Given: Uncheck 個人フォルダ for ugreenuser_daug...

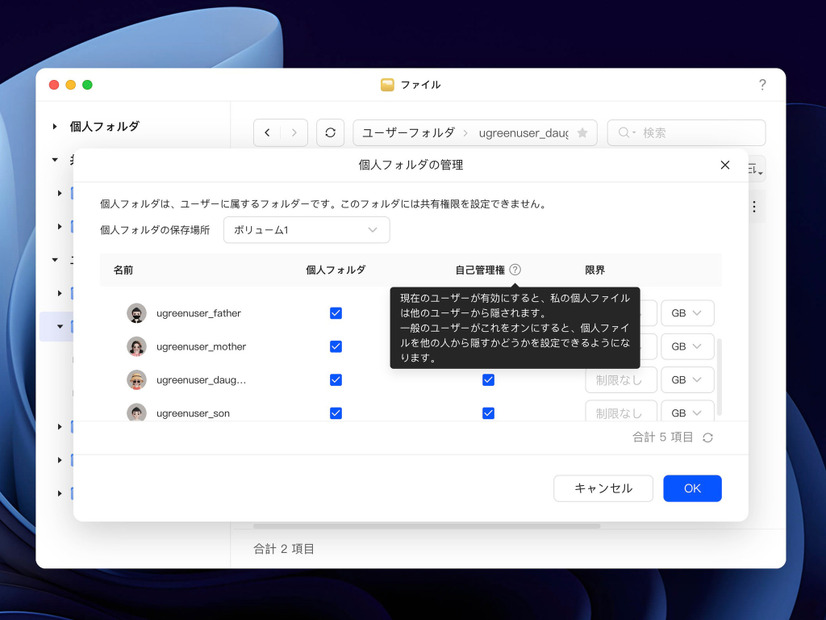Looking at the screenshot, I should 336,380.
